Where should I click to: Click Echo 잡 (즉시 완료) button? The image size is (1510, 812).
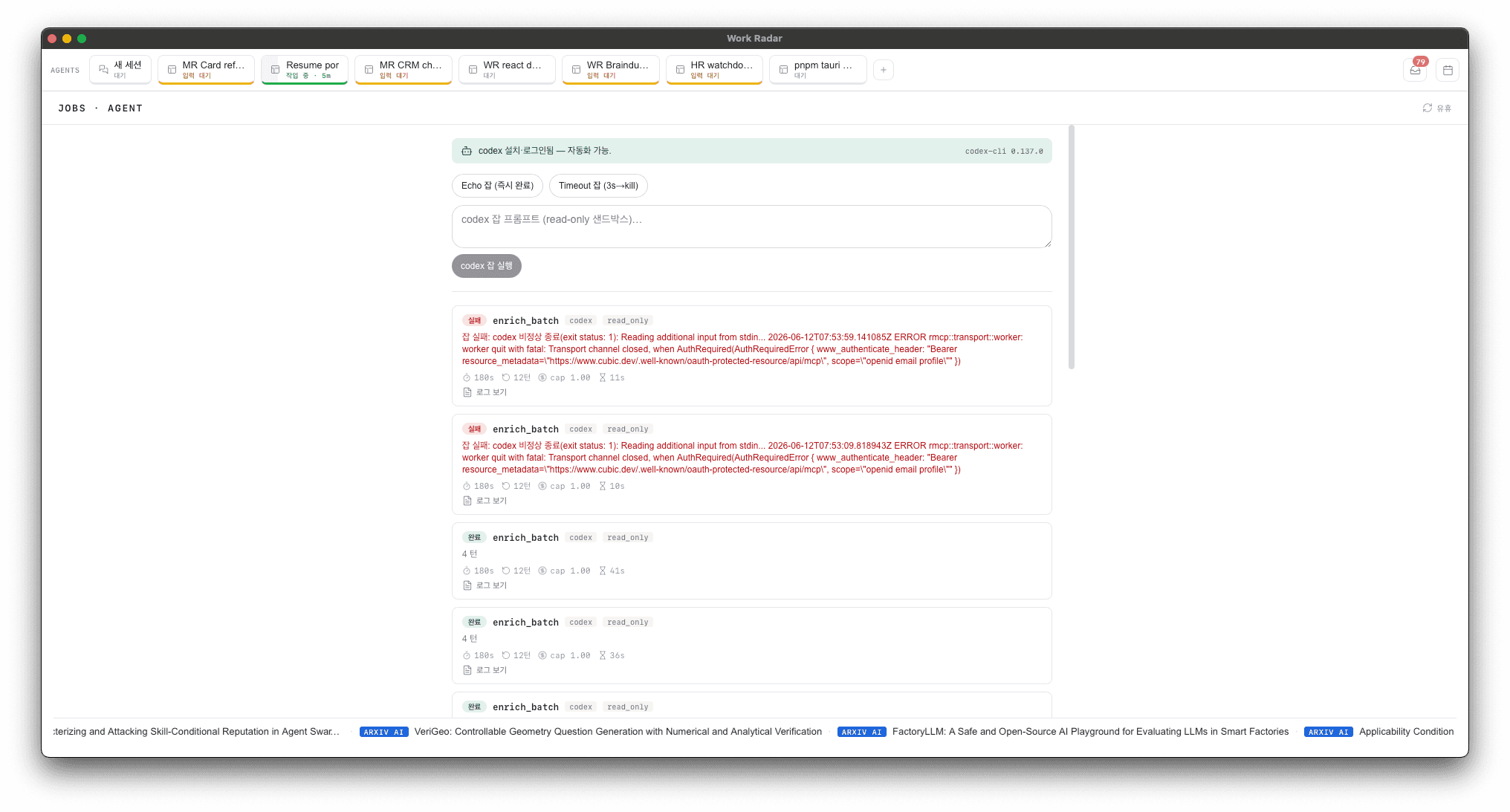click(497, 186)
